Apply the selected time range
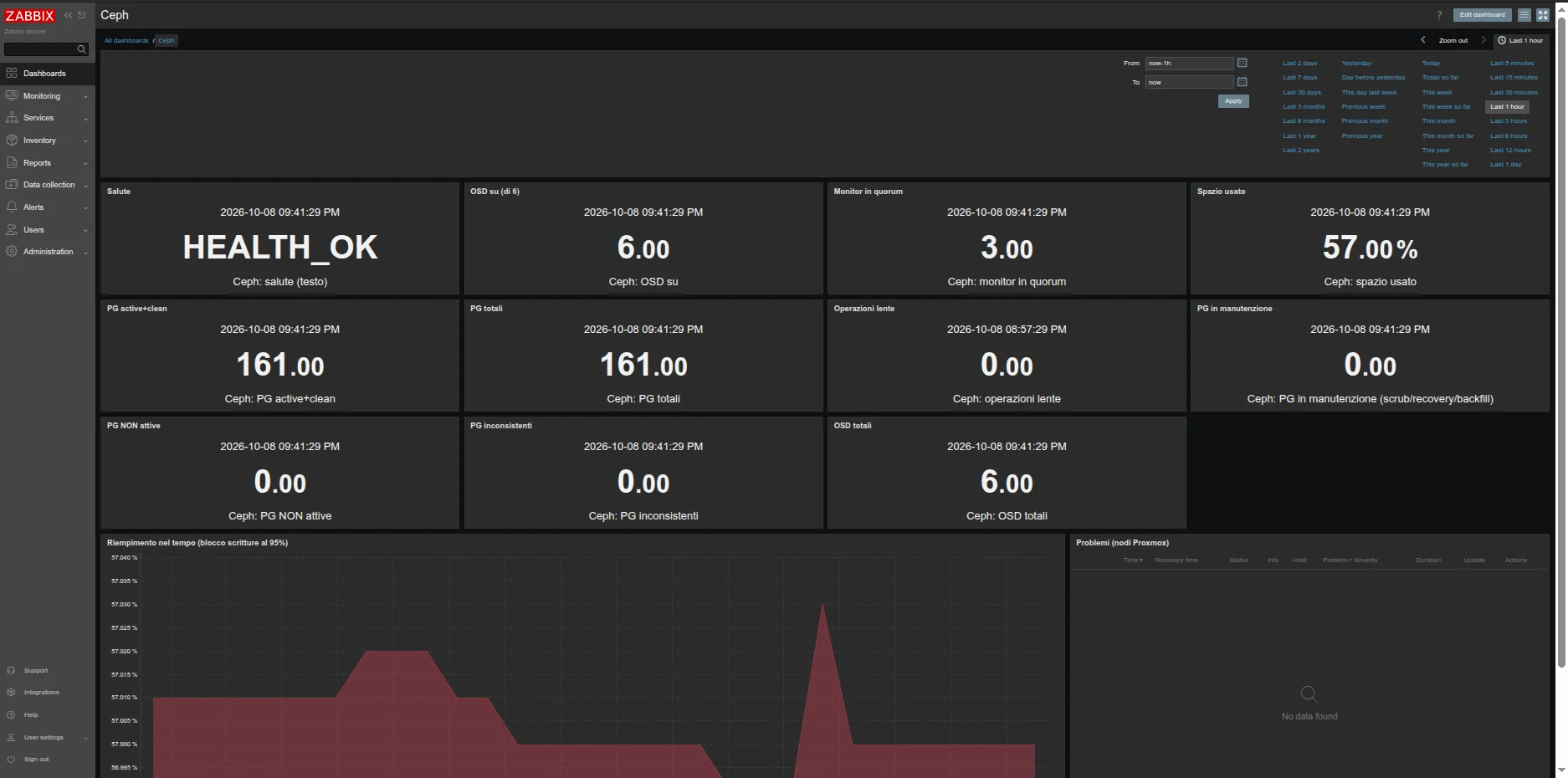The image size is (1568, 778). [x=1233, y=101]
